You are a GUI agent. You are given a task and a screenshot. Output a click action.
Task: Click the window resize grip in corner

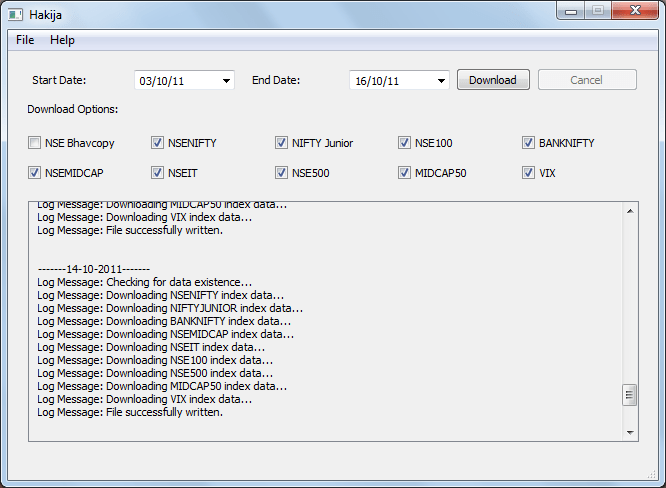point(652,475)
